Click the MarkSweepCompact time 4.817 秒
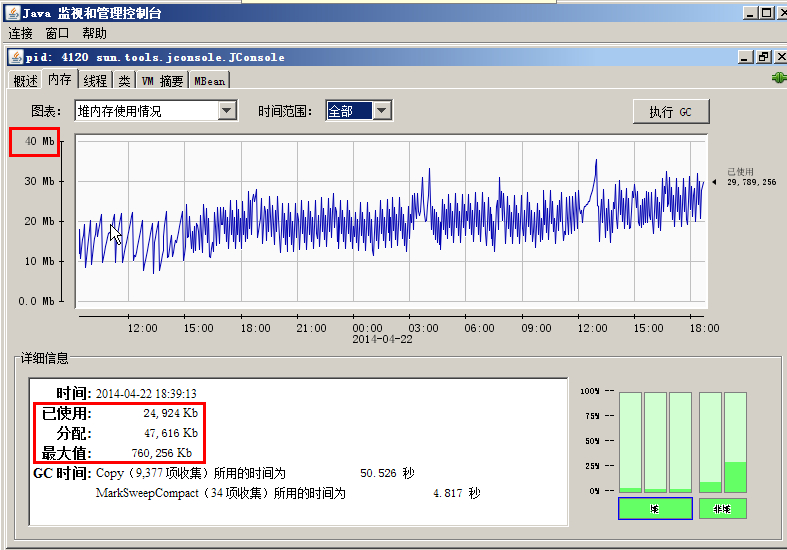This screenshot has width=787, height=550. click(x=457, y=493)
